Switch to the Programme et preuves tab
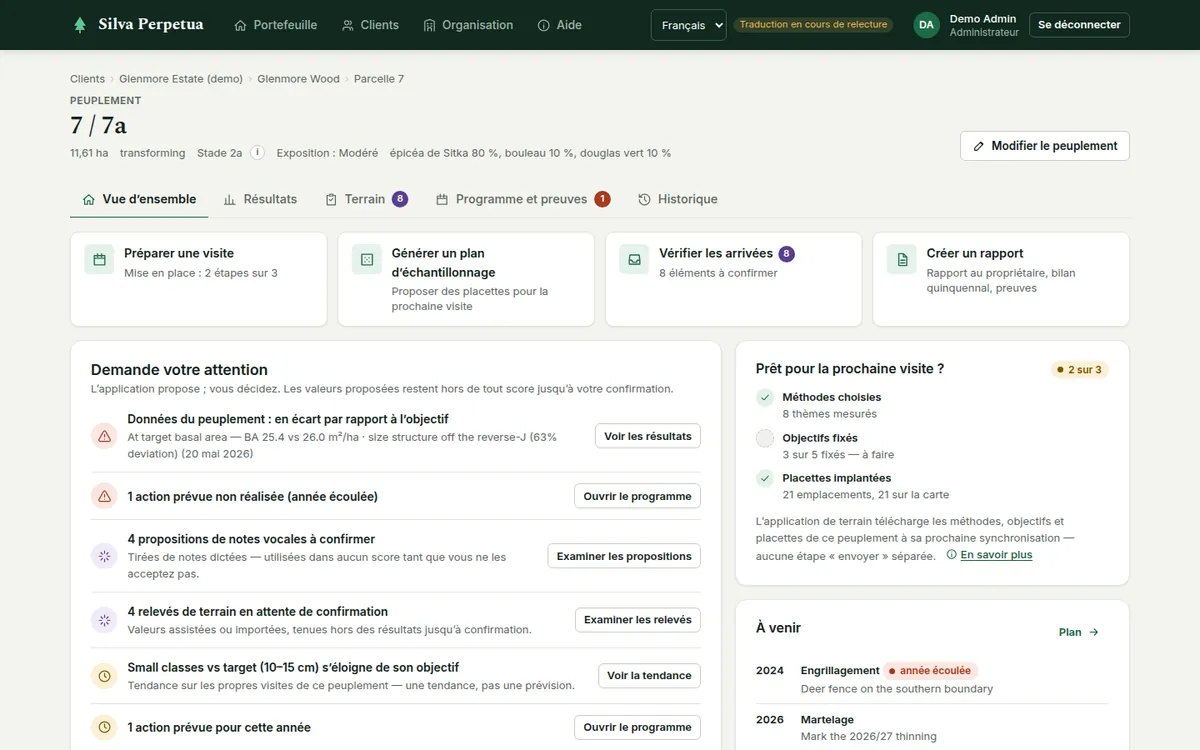This screenshot has width=1200, height=750. (x=523, y=199)
